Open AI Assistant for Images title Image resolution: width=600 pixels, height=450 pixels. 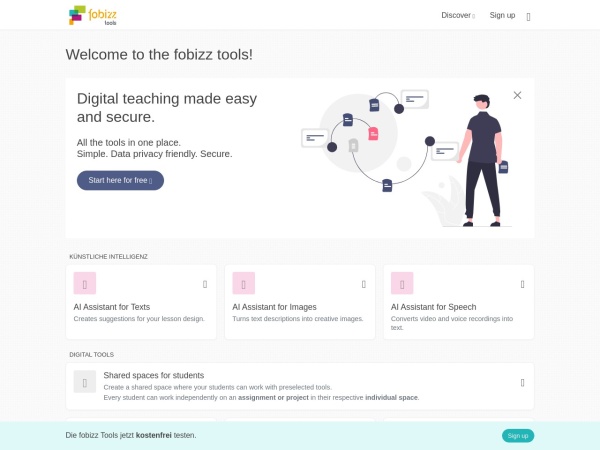[274, 307]
